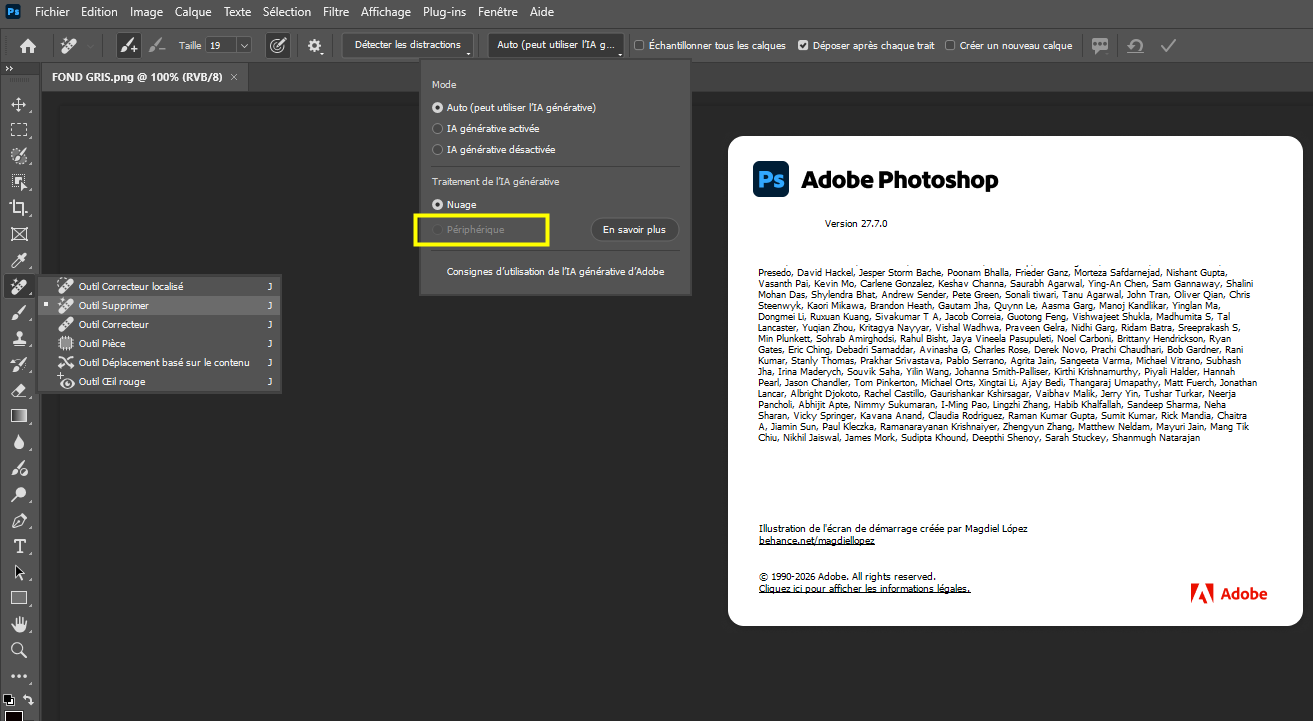Open the Plug-ins menu
This screenshot has height=721, width=1313.
(x=444, y=12)
